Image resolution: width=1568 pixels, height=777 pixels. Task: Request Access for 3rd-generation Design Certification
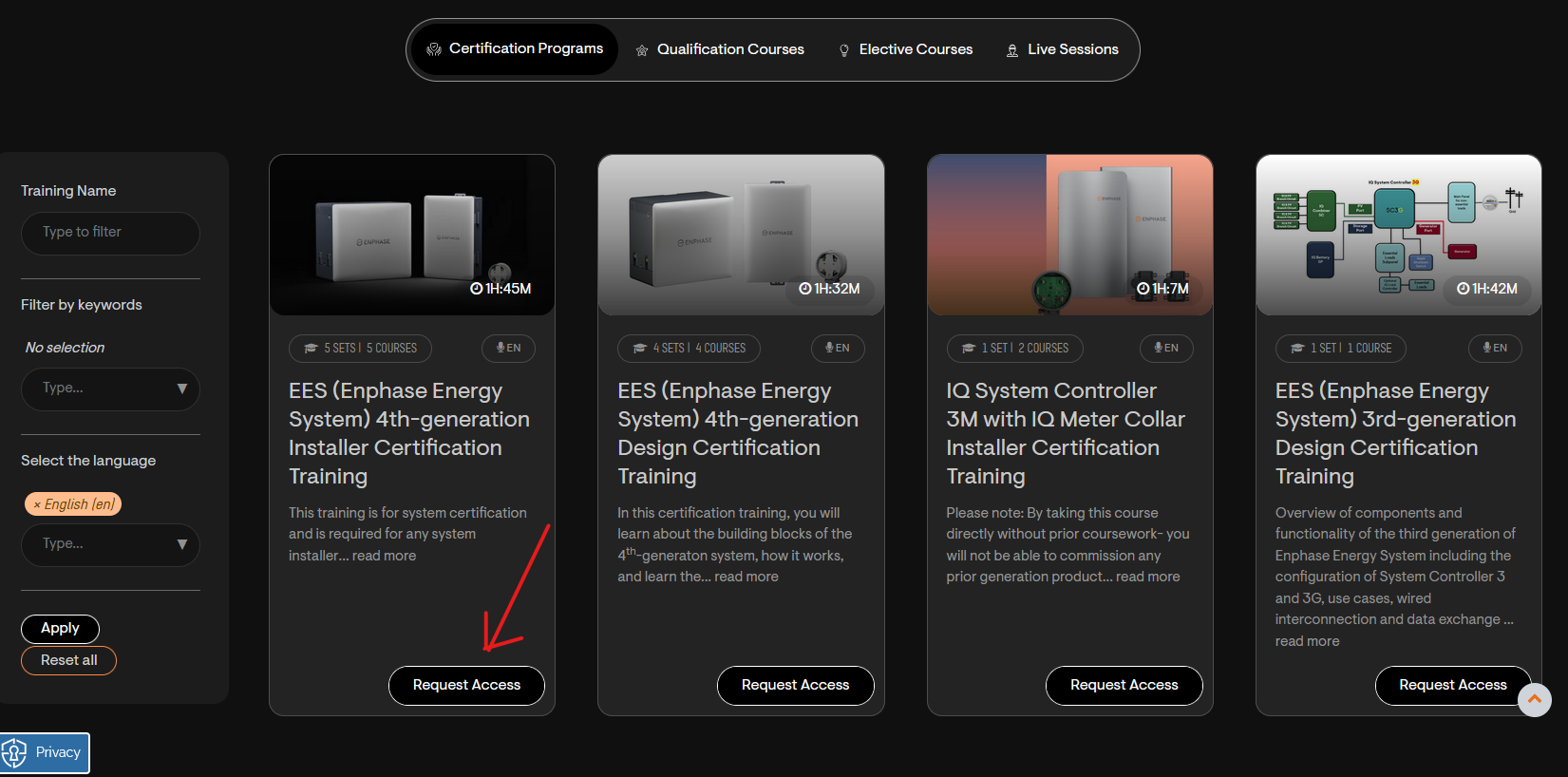[1452, 685]
